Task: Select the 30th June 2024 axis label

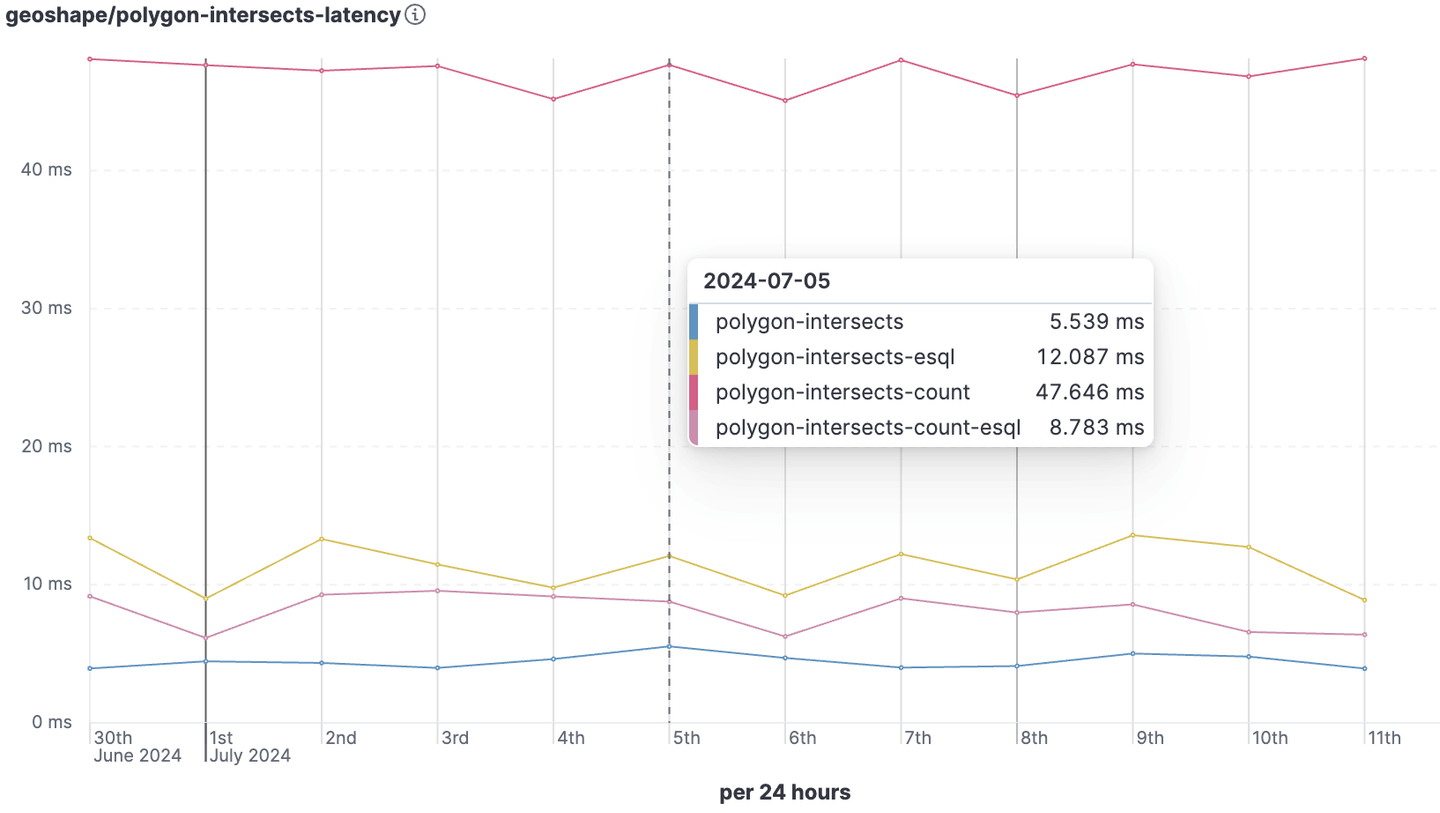Action: pos(136,746)
